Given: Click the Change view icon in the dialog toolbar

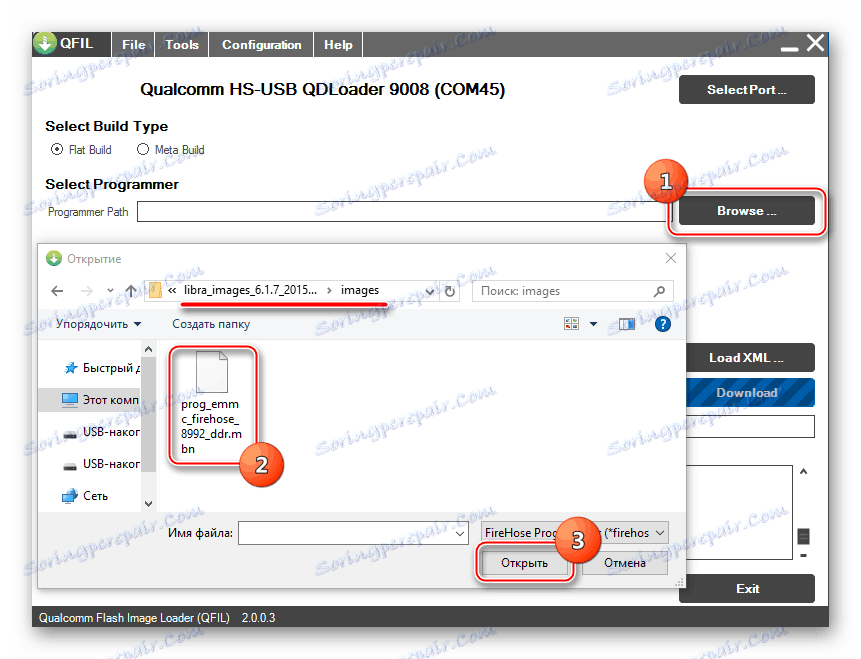Looking at the screenshot, I should click(x=571, y=323).
